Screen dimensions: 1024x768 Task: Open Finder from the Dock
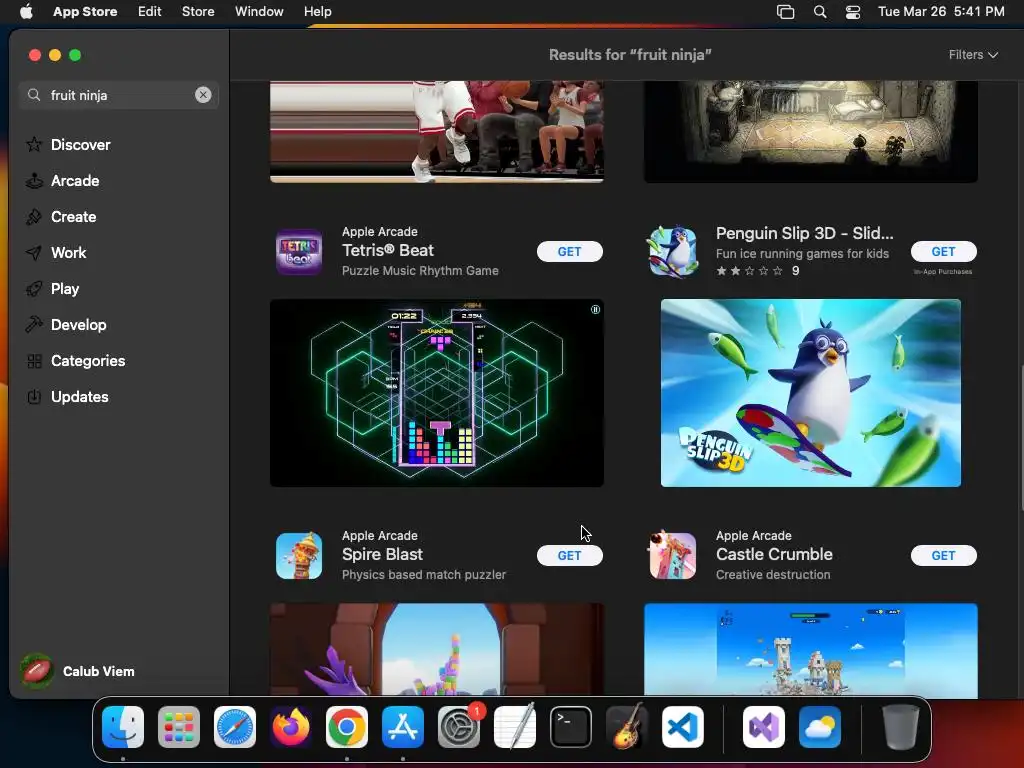(x=123, y=727)
